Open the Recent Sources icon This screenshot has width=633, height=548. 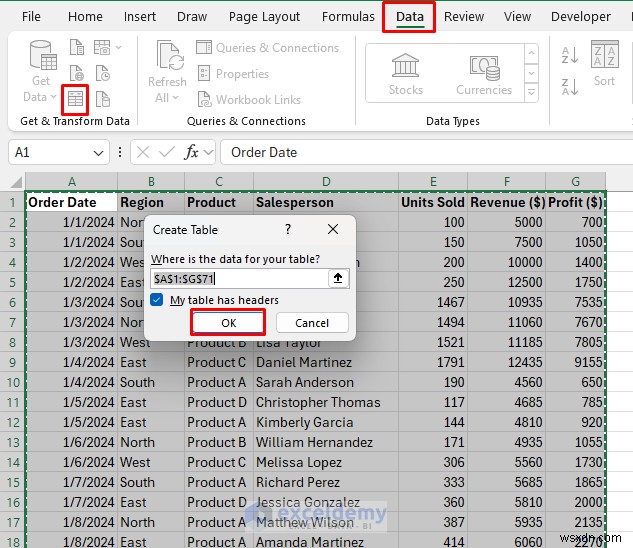[x=103, y=73]
